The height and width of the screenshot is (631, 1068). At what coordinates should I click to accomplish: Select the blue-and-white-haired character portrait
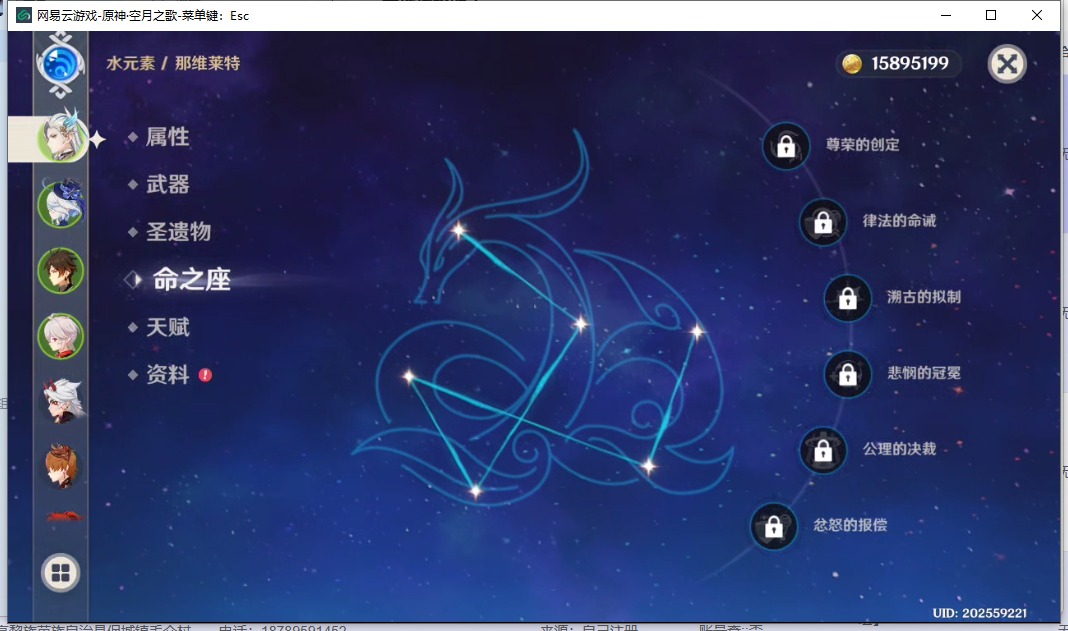click(x=60, y=203)
